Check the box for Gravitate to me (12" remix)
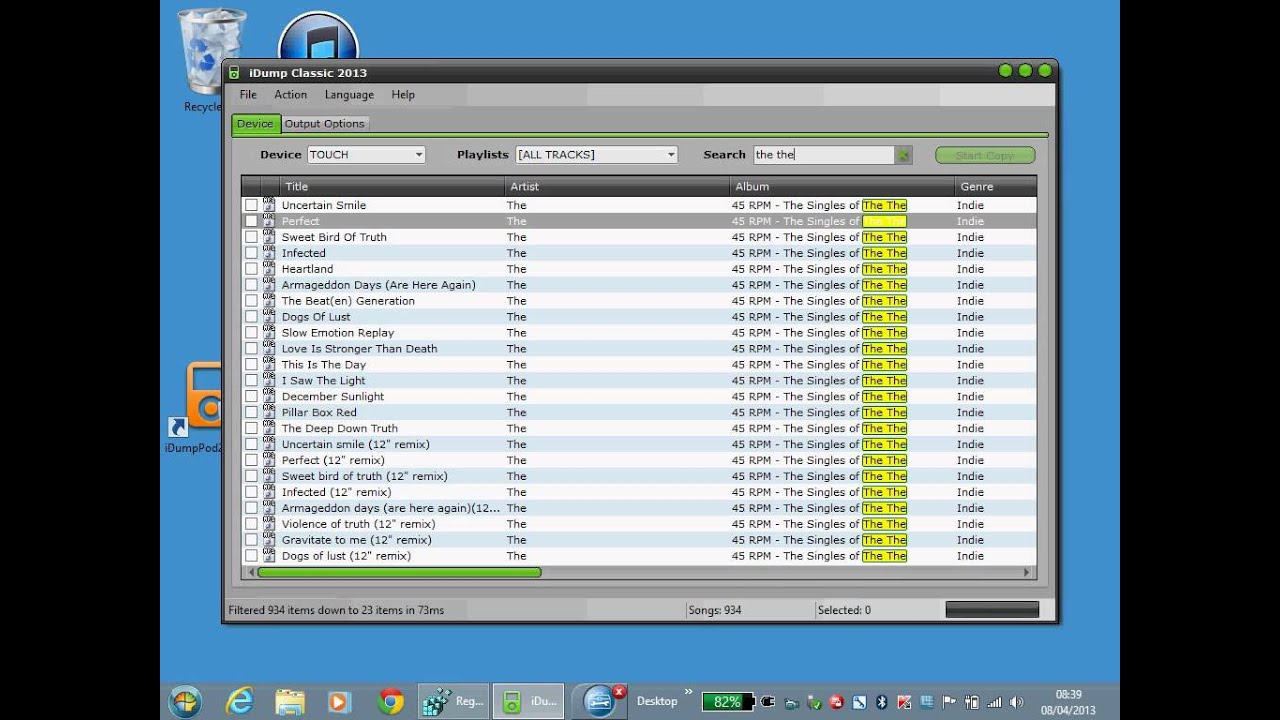The image size is (1280, 720). (x=251, y=540)
